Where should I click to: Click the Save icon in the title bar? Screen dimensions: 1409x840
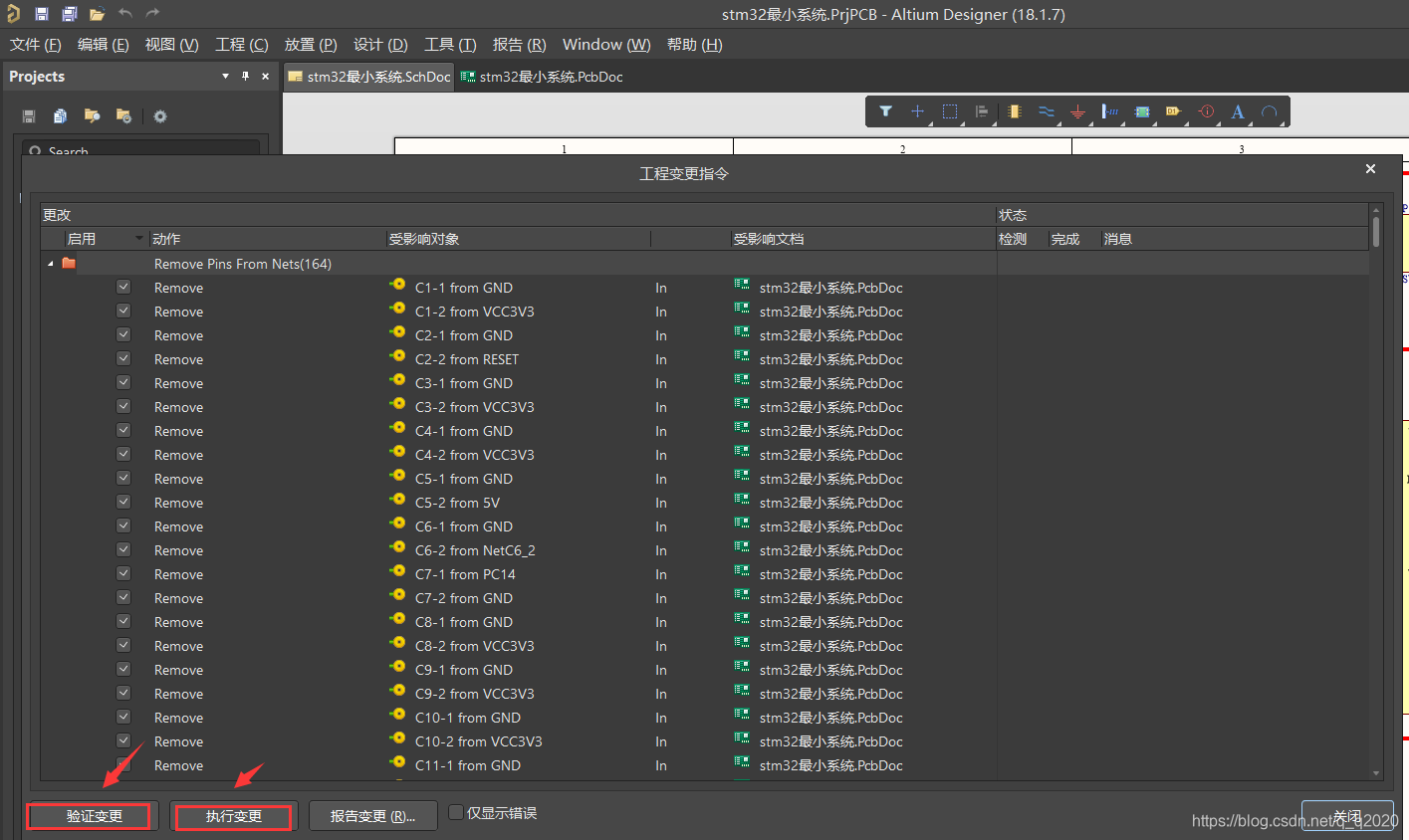pyautogui.click(x=42, y=14)
